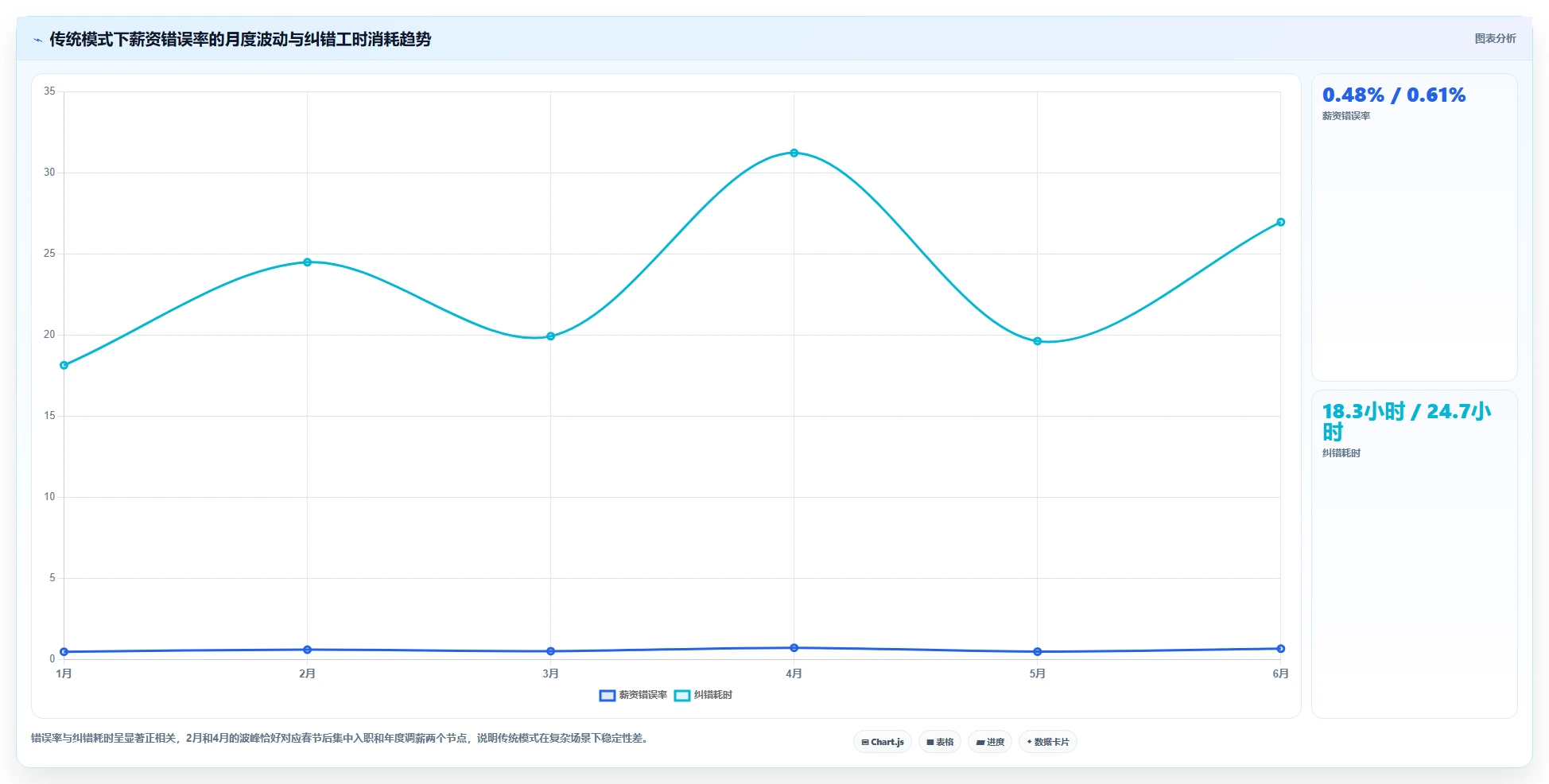The image size is (1549, 784).
Task: Click the February point on blue error-rate line
Action: [x=307, y=650]
